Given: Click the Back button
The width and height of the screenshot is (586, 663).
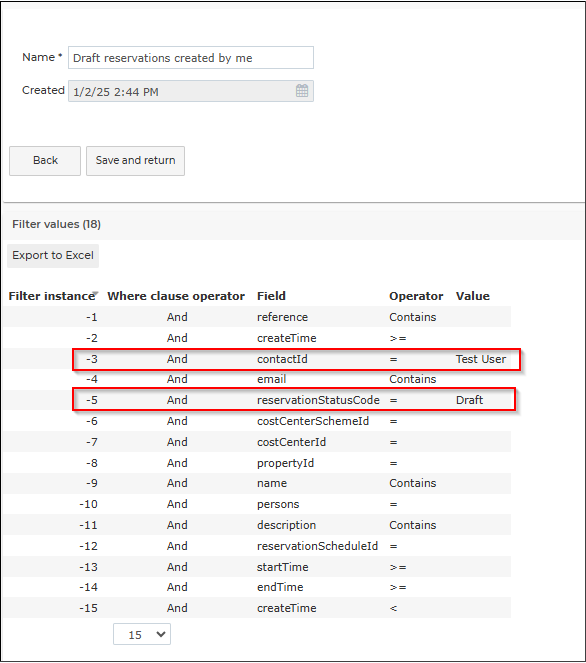Looking at the screenshot, I should pos(45,161).
